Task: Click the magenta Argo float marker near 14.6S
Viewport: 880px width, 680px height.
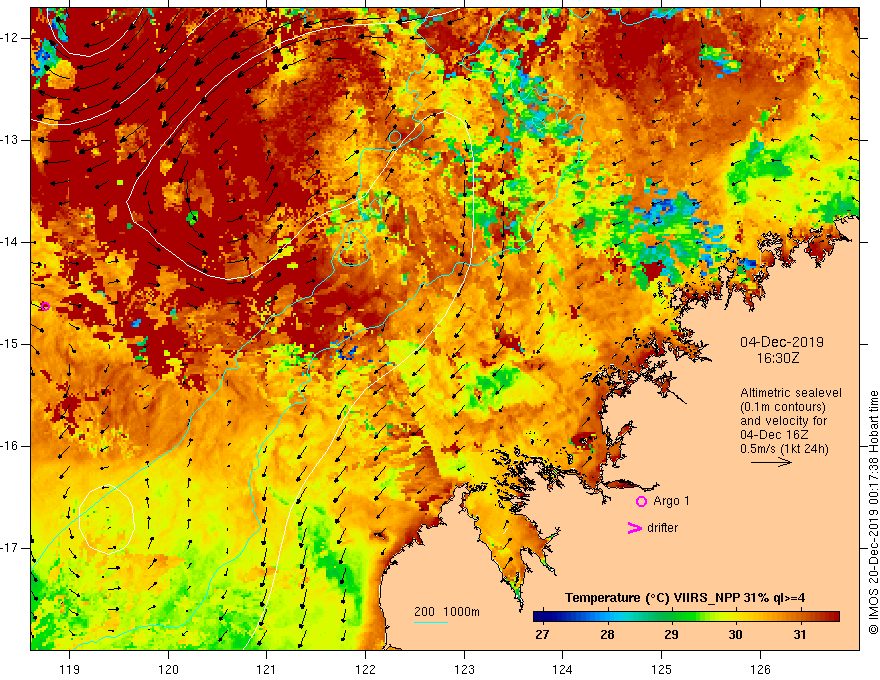Action: 45,306
